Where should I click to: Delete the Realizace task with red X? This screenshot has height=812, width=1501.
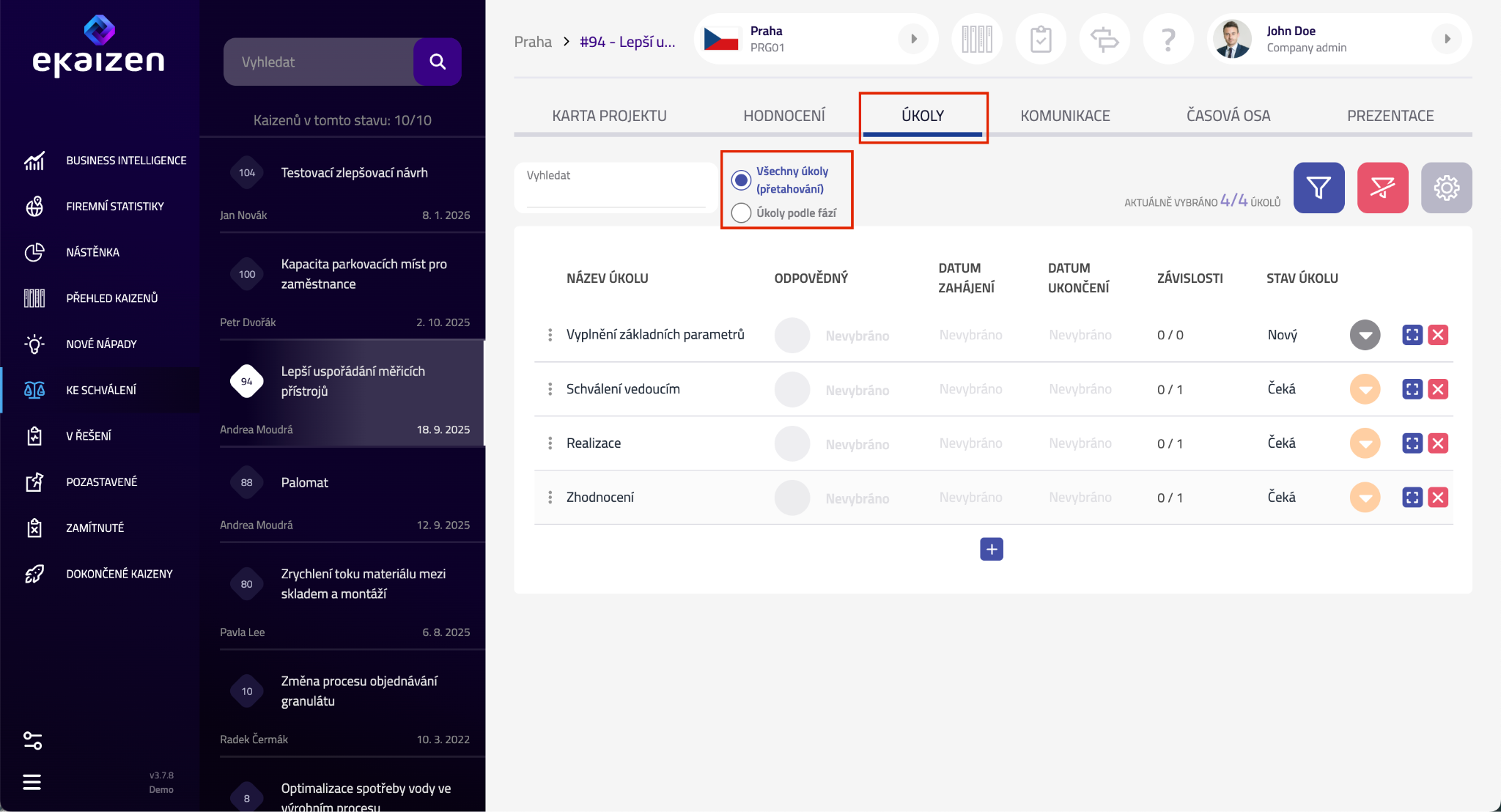pyautogui.click(x=1438, y=443)
